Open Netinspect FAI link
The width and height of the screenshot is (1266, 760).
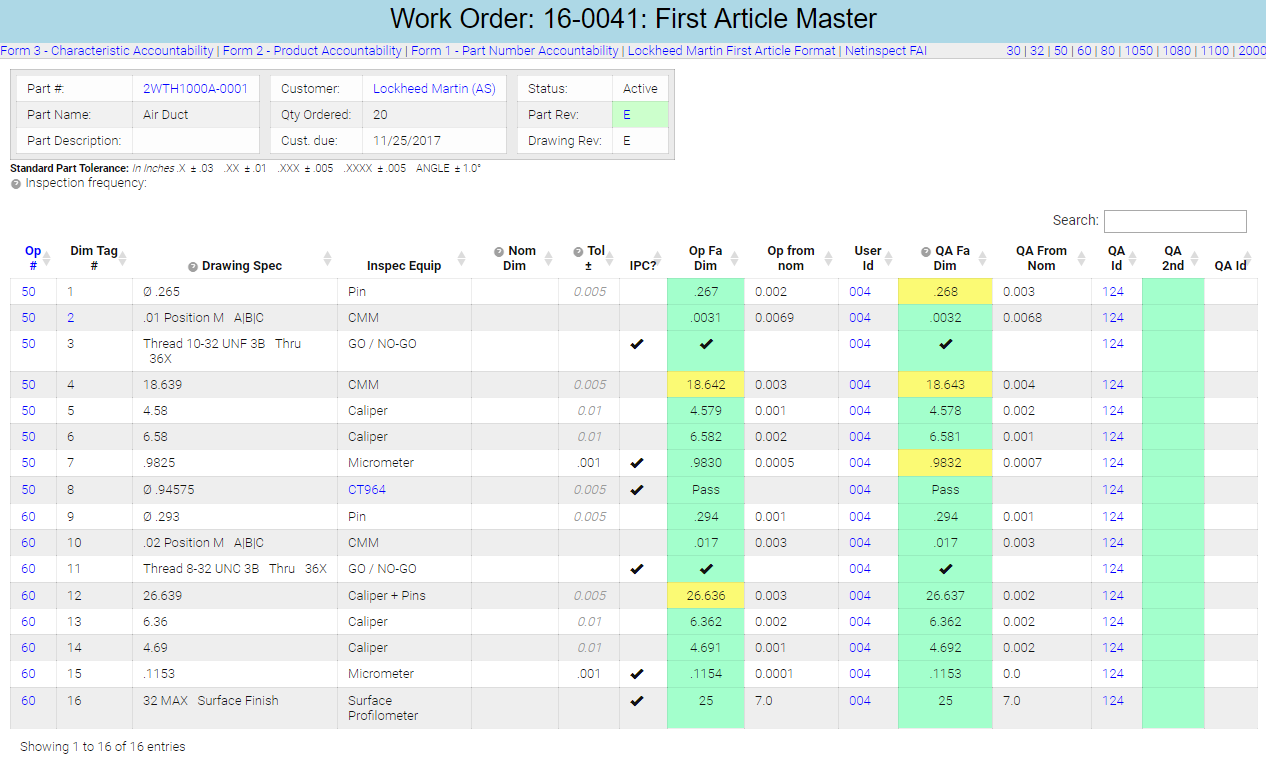(886, 50)
